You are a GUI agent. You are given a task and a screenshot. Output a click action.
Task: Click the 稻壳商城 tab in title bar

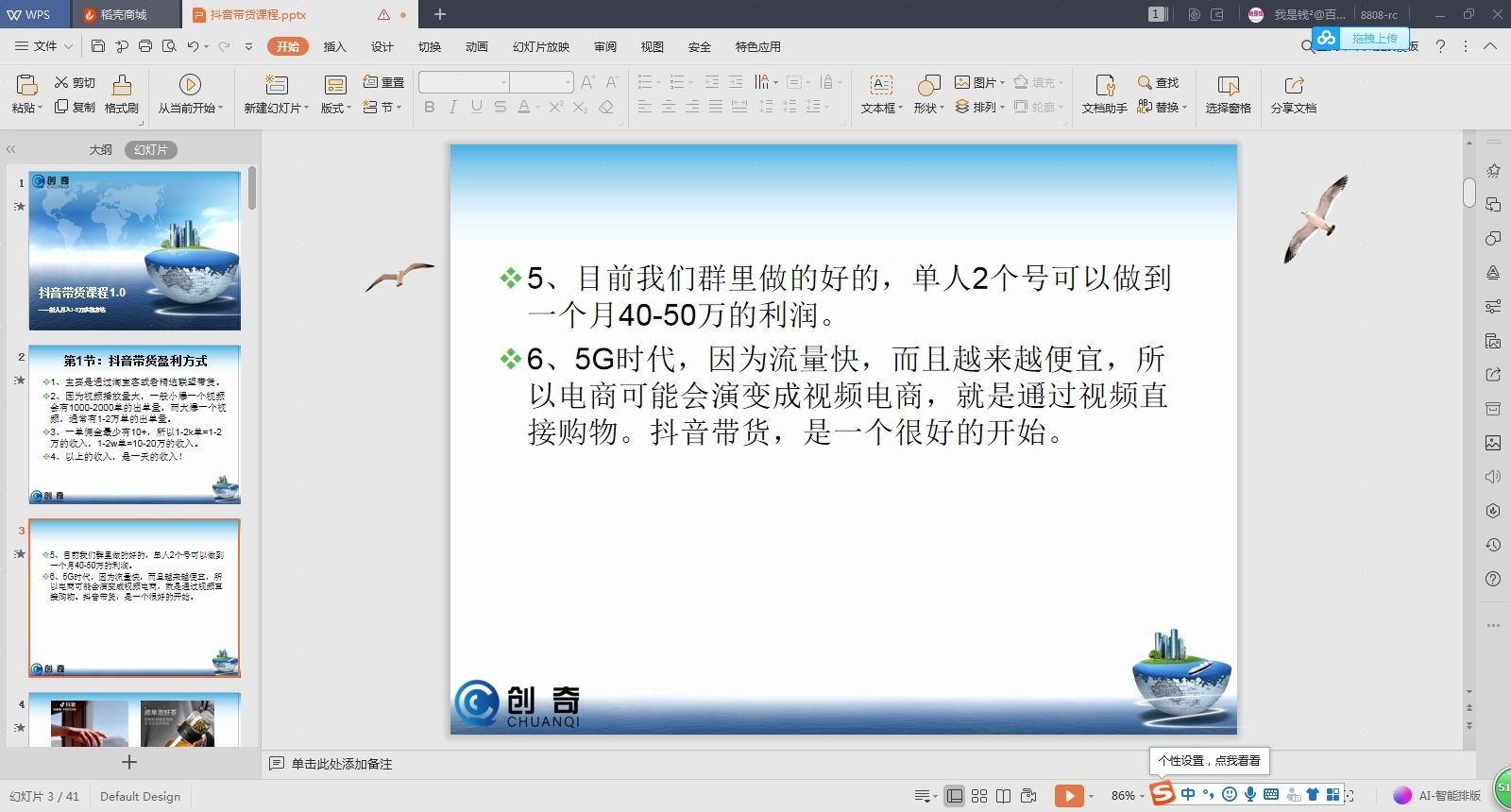pos(124,14)
